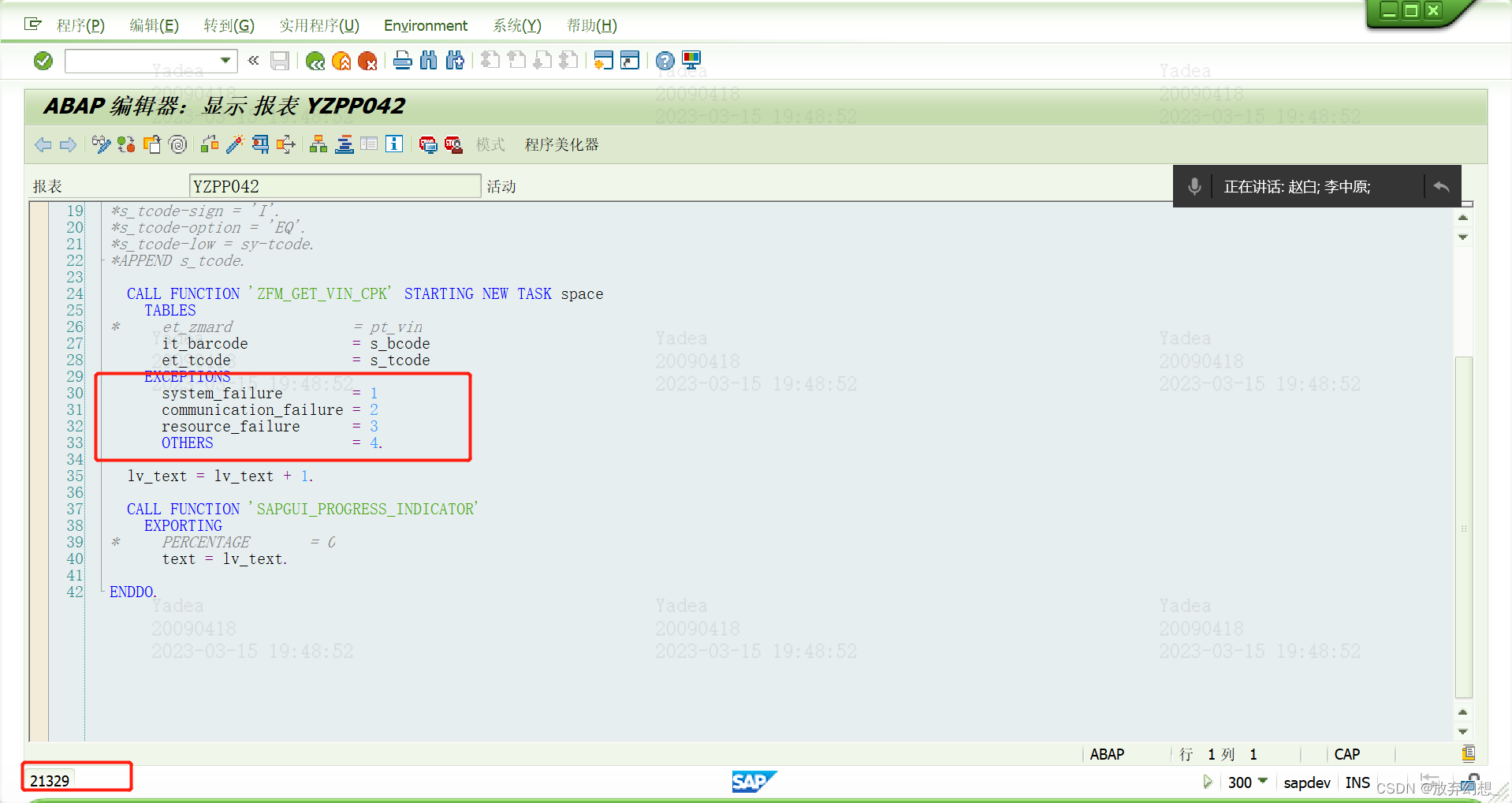Click the Display Navigation Window icon

[344, 144]
